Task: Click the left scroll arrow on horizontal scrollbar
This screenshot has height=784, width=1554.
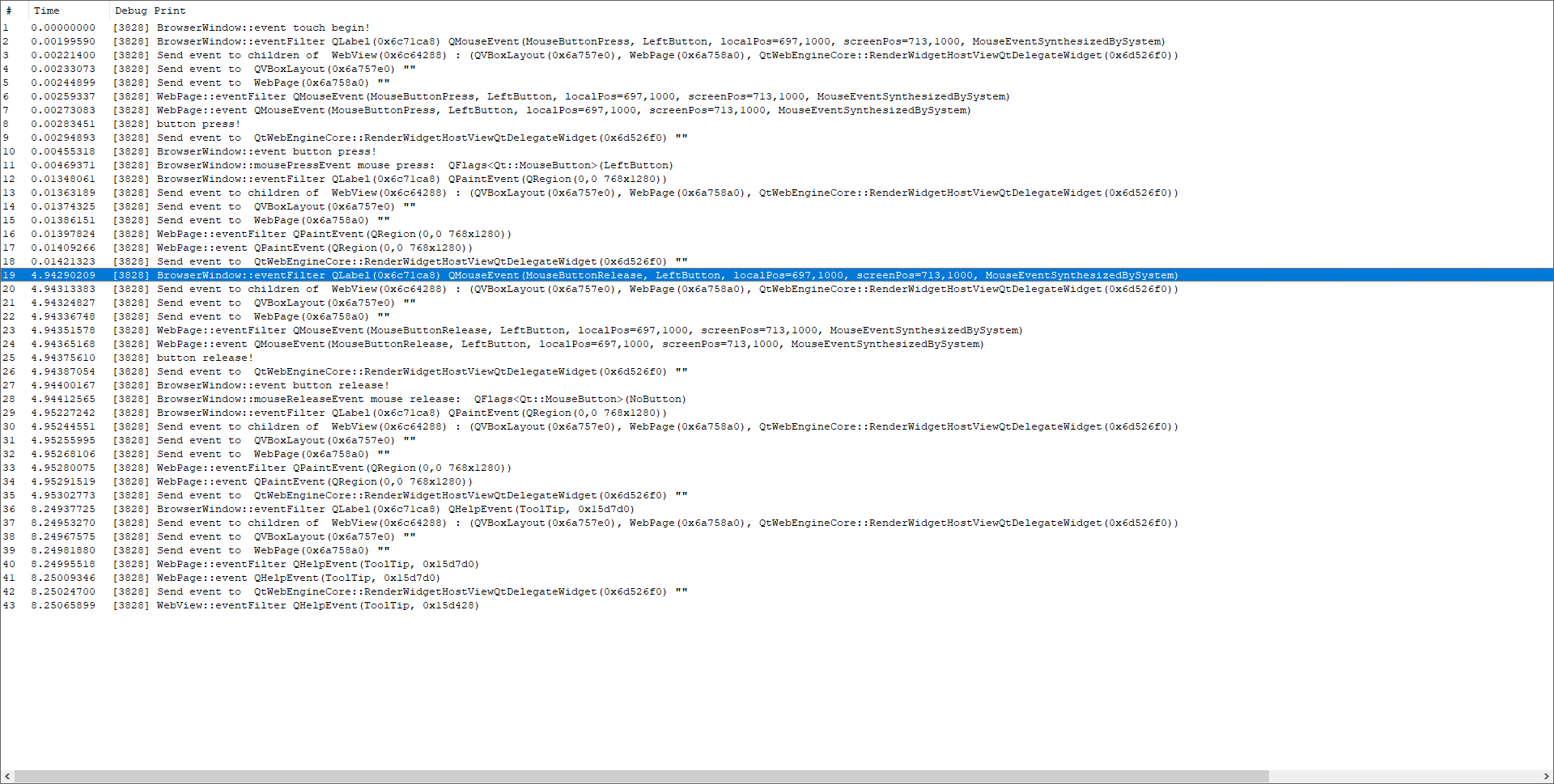Action: [7, 777]
